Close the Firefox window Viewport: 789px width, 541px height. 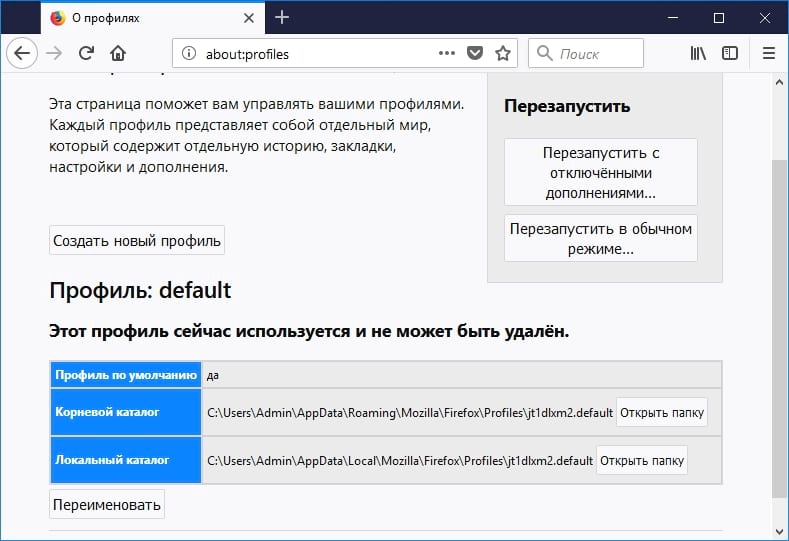point(765,18)
